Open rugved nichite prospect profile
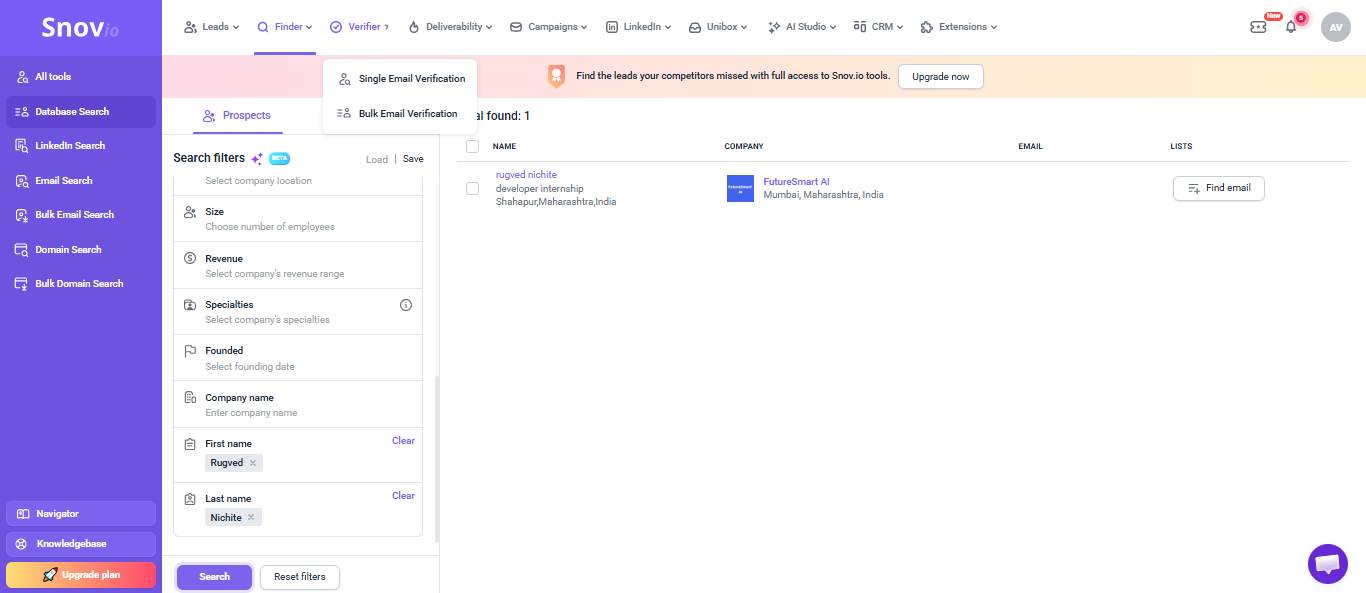1366x593 pixels. tap(526, 175)
